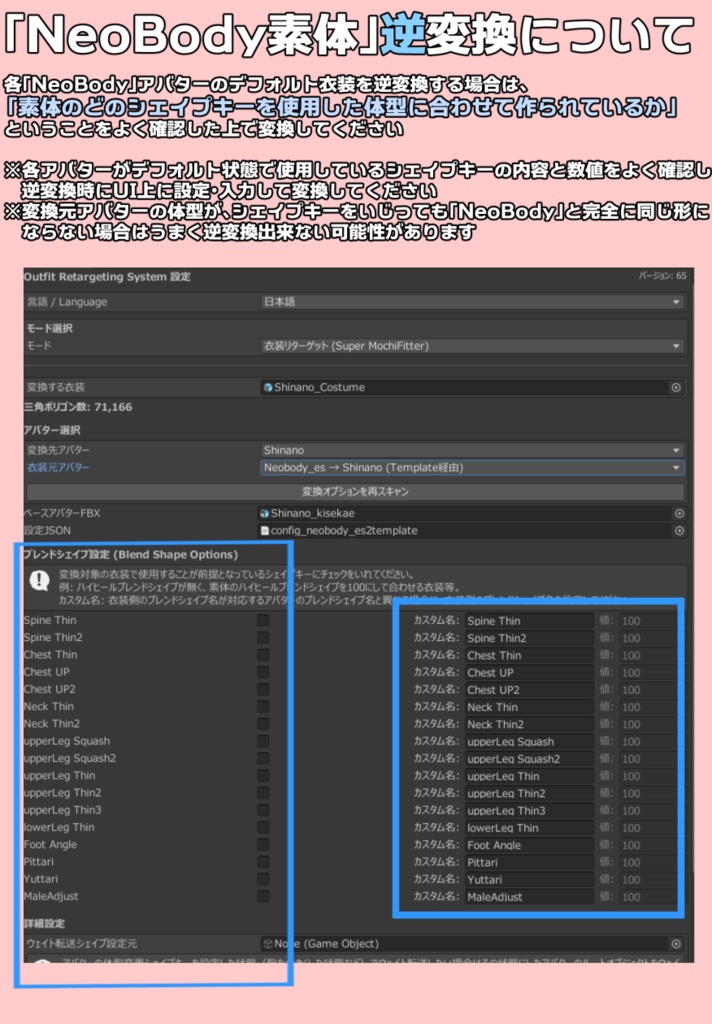Image resolution: width=712 pixels, height=1024 pixels.
Task: Click the Outfit Retargeting System 設定 title
Action: click(x=107, y=277)
